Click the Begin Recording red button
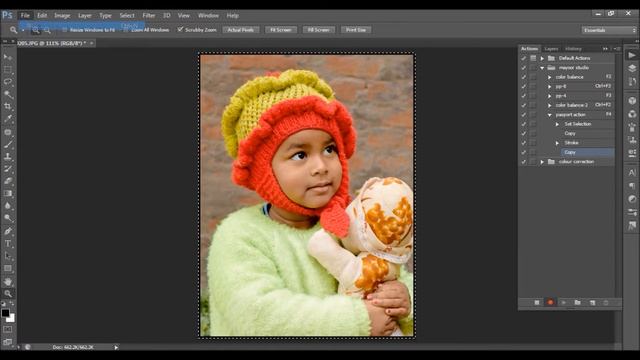The image size is (640, 360). (550, 302)
